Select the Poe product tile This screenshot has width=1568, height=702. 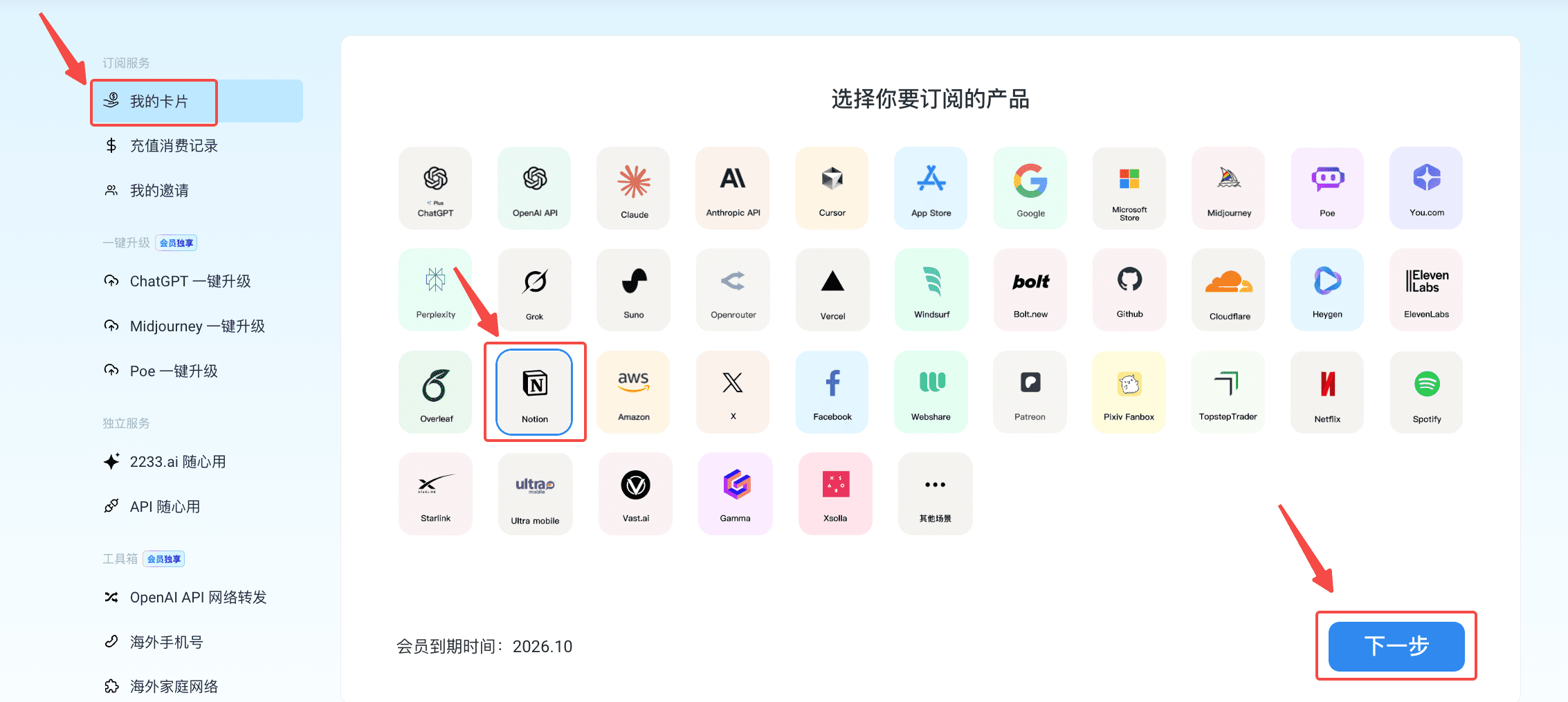pyautogui.click(x=1327, y=187)
